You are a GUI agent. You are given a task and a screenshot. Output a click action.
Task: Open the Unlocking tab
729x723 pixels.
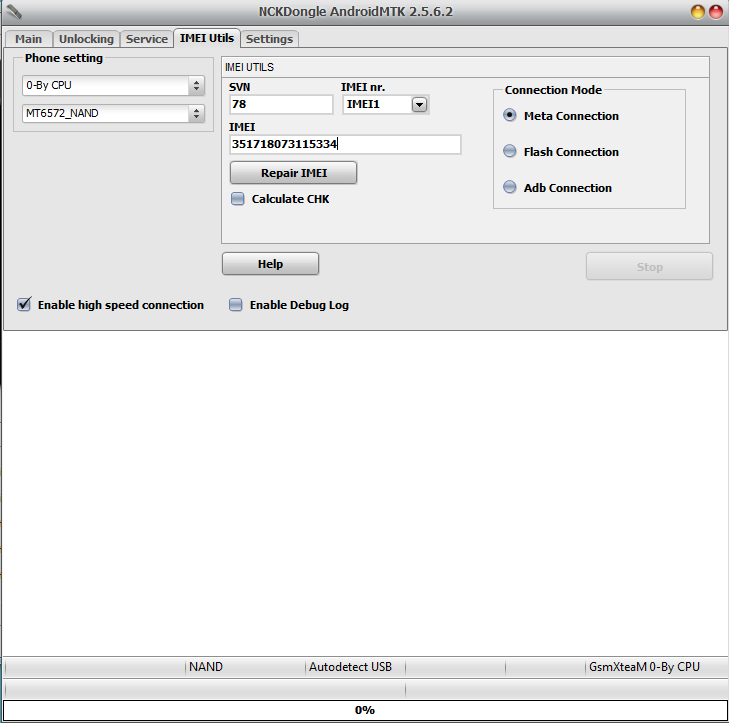[x=86, y=39]
